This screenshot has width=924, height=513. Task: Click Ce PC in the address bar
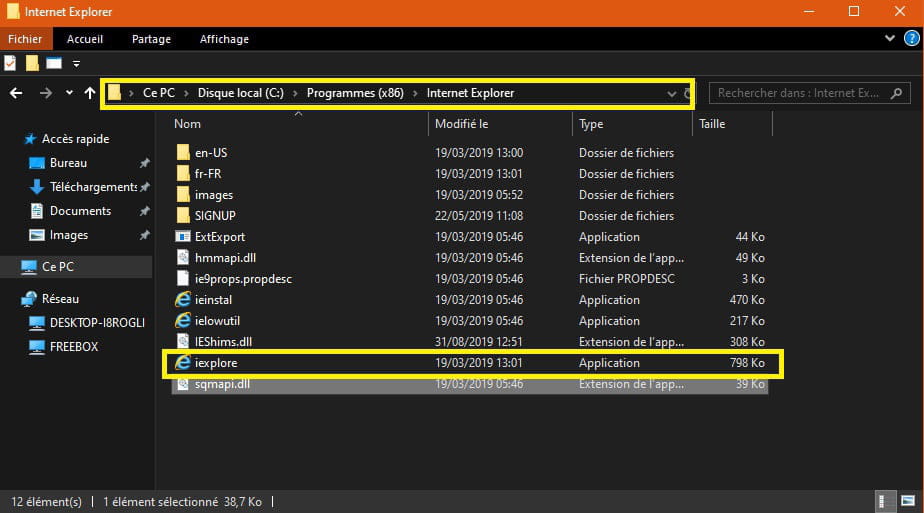(159, 93)
